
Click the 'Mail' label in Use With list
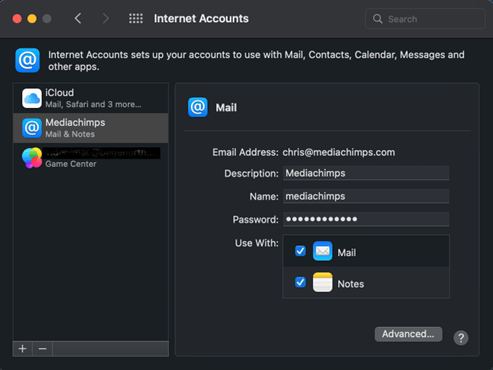(x=347, y=253)
